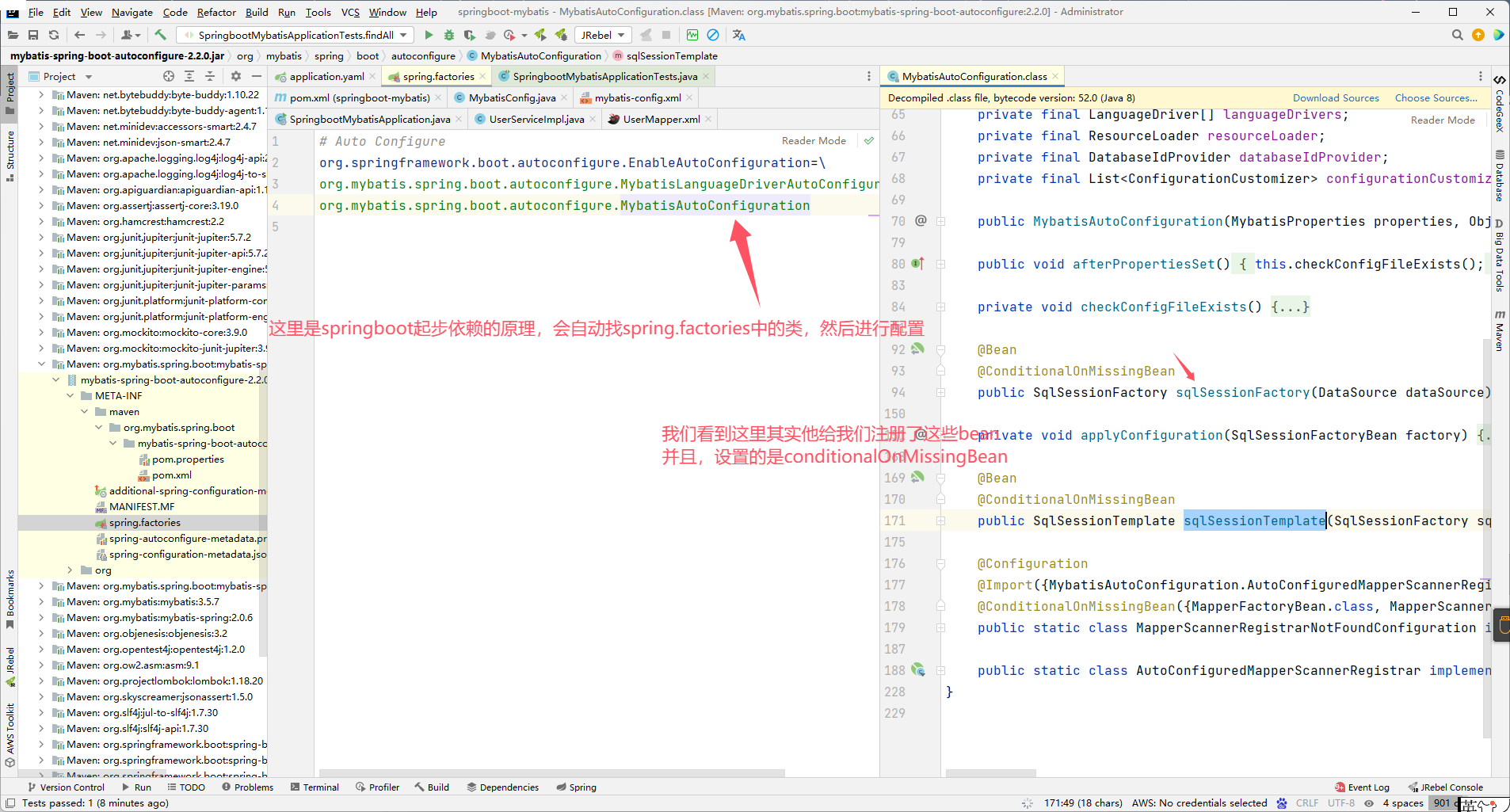Expand the org folder under the jar

pyautogui.click(x=70, y=570)
